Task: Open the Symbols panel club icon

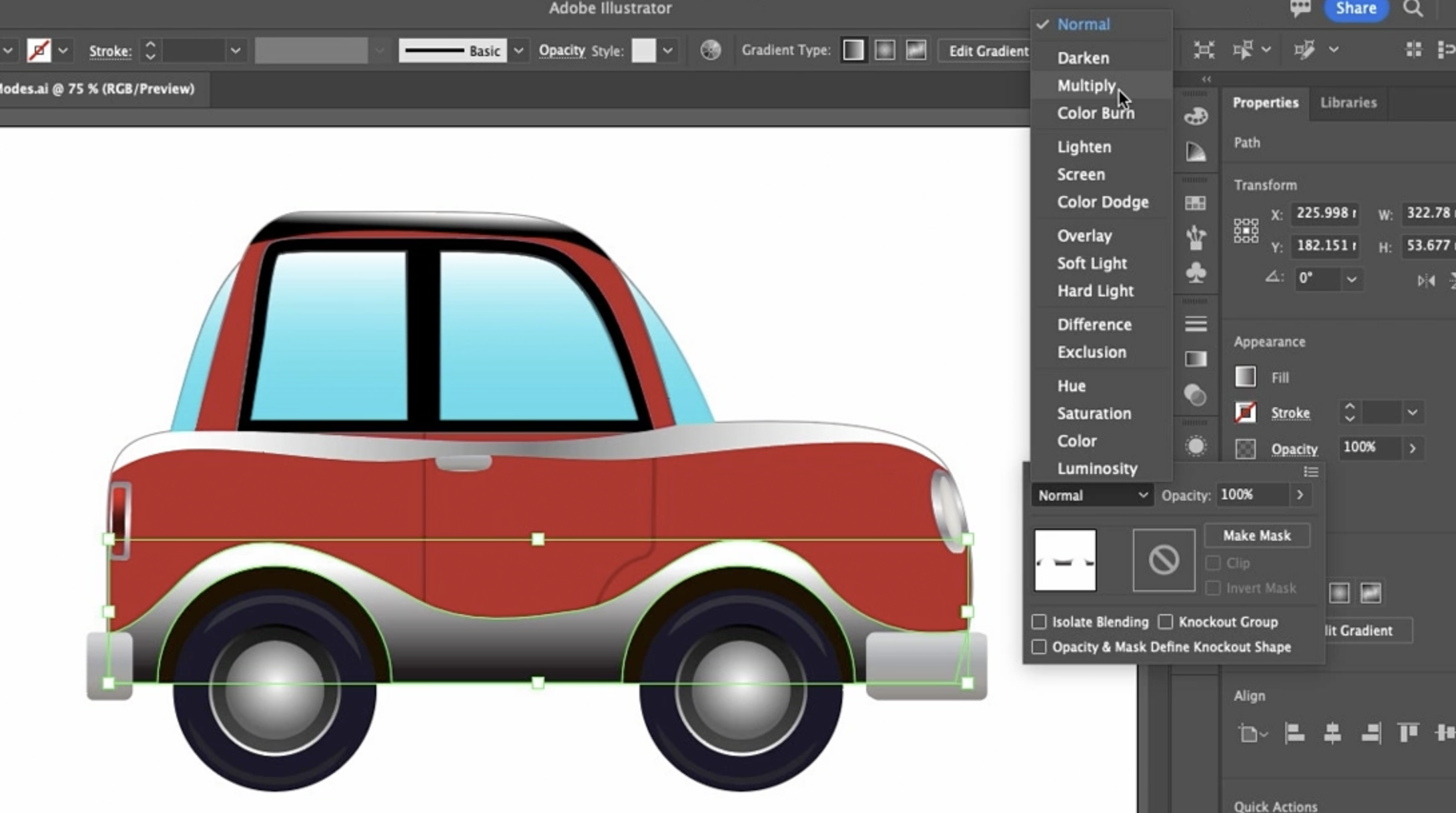Action: [x=1195, y=273]
